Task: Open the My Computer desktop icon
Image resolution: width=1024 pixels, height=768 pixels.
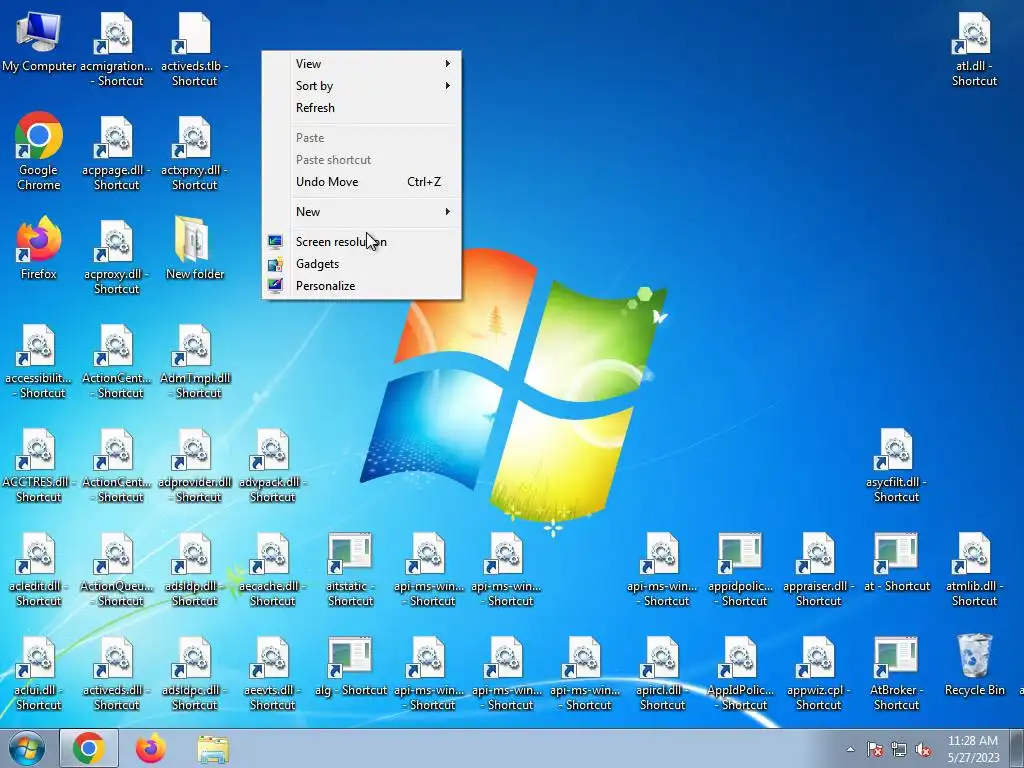Action: click(x=39, y=42)
